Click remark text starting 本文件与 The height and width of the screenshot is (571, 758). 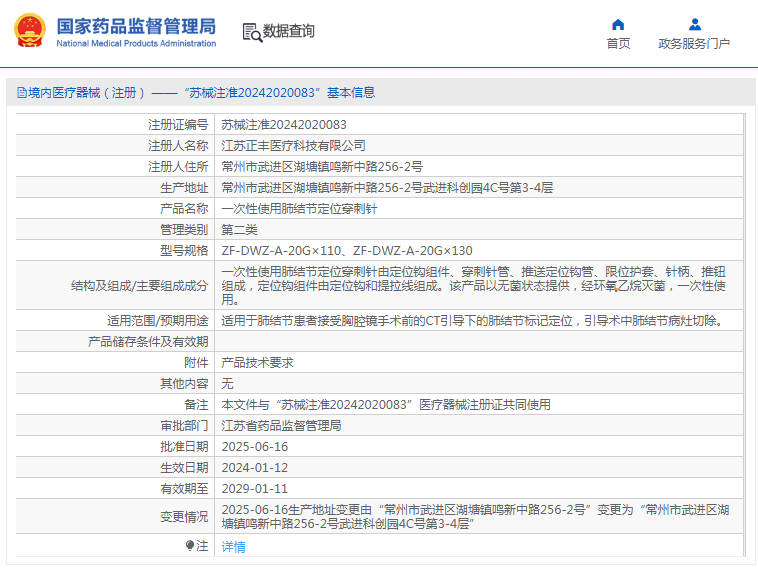tap(386, 405)
